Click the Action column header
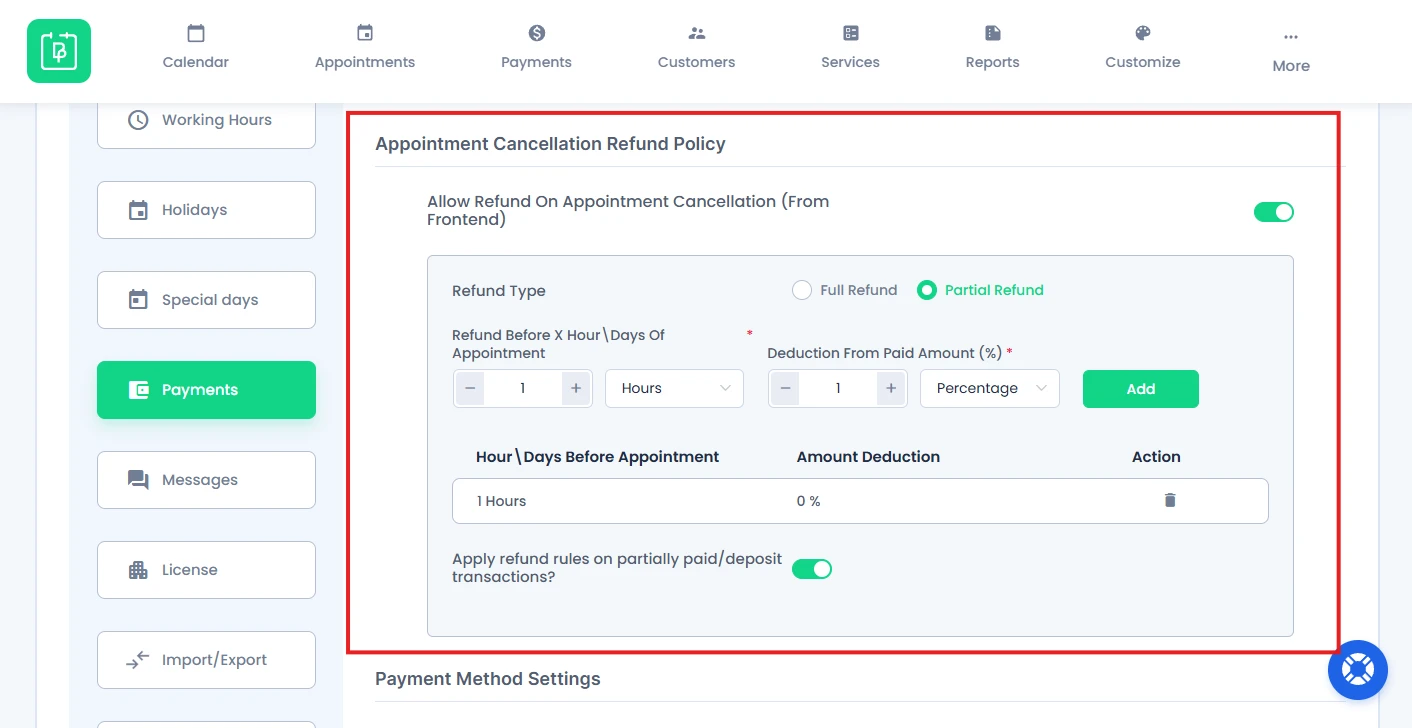This screenshot has height=728, width=1412. [x=1156, y=457]
